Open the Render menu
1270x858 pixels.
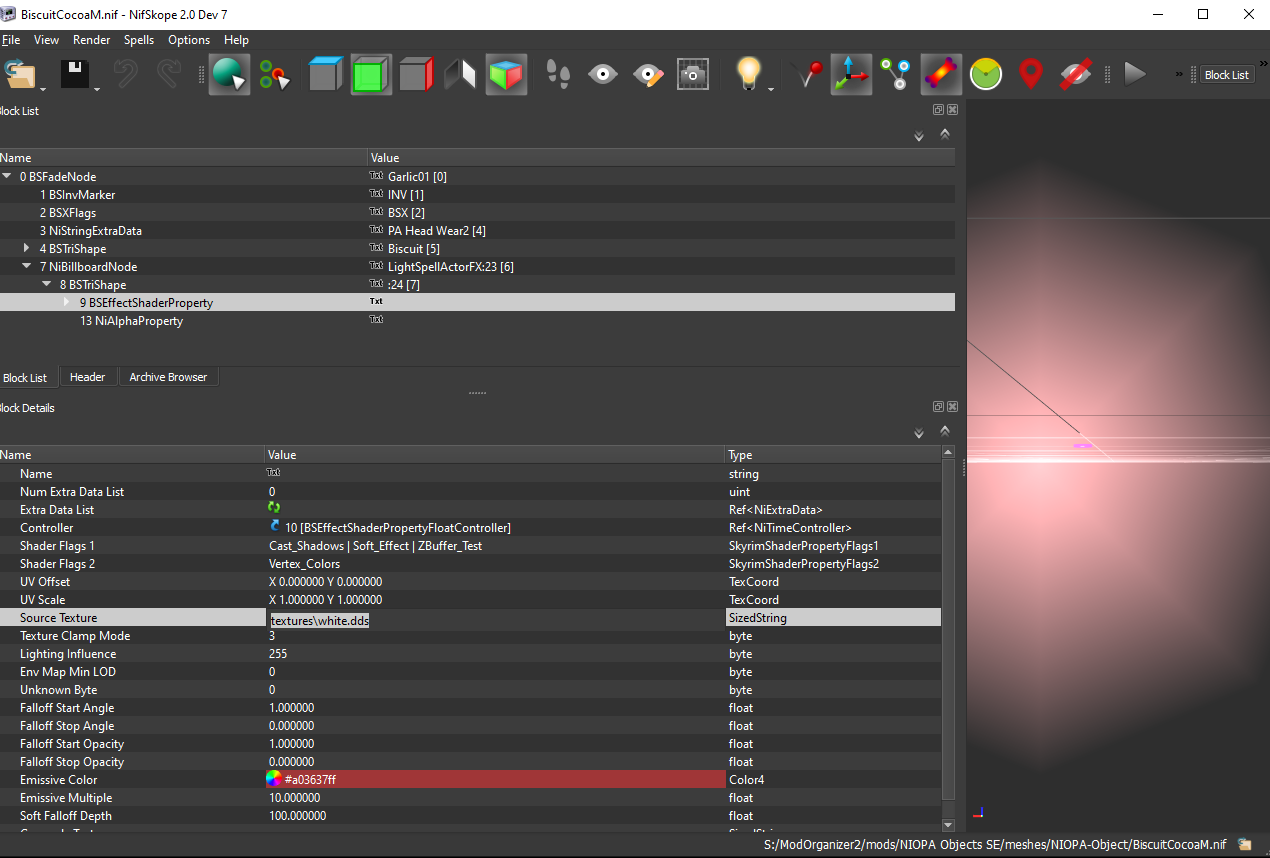tap(91, 40)
